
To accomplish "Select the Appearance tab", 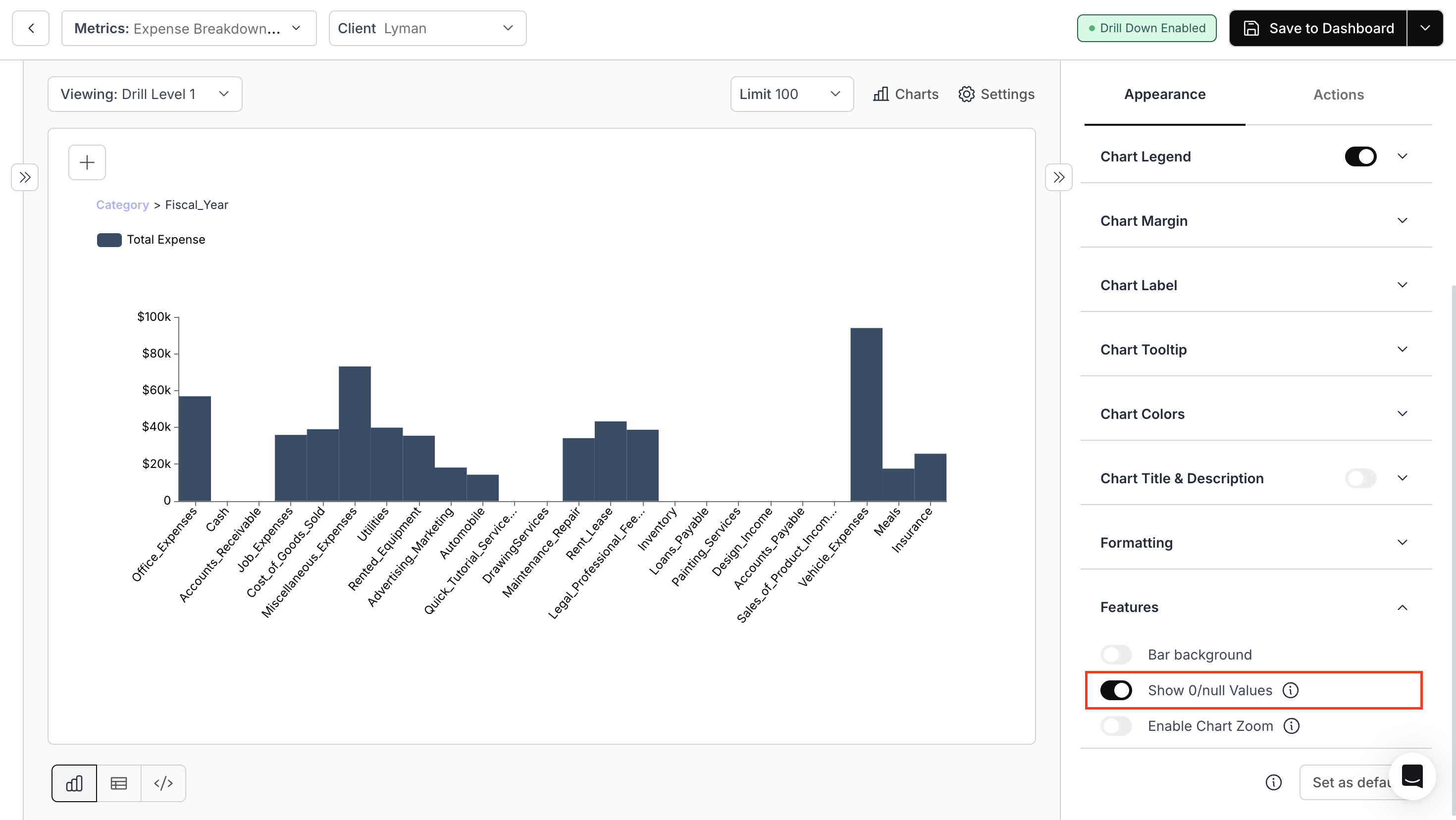I will coord(1164,95).
